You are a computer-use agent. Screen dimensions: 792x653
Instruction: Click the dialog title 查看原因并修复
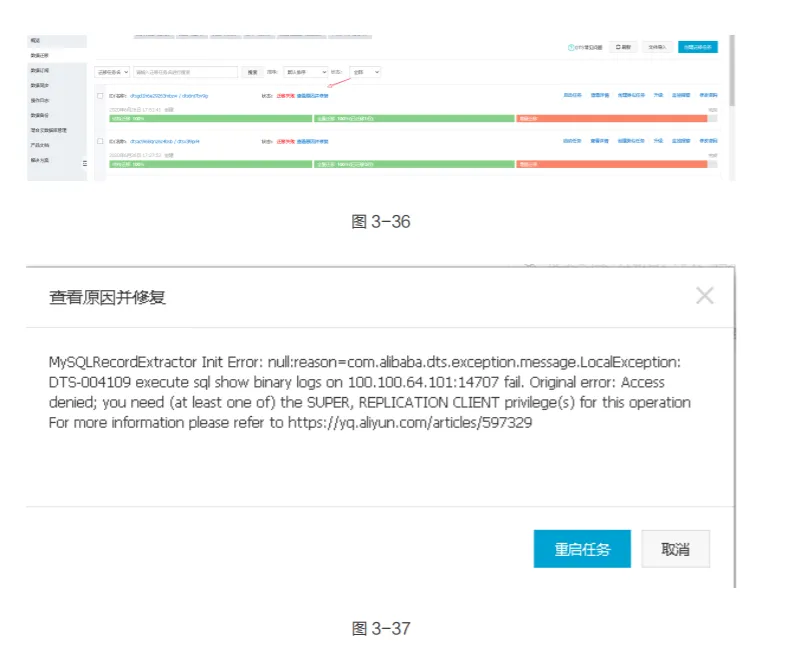click(x=107, y=297)
